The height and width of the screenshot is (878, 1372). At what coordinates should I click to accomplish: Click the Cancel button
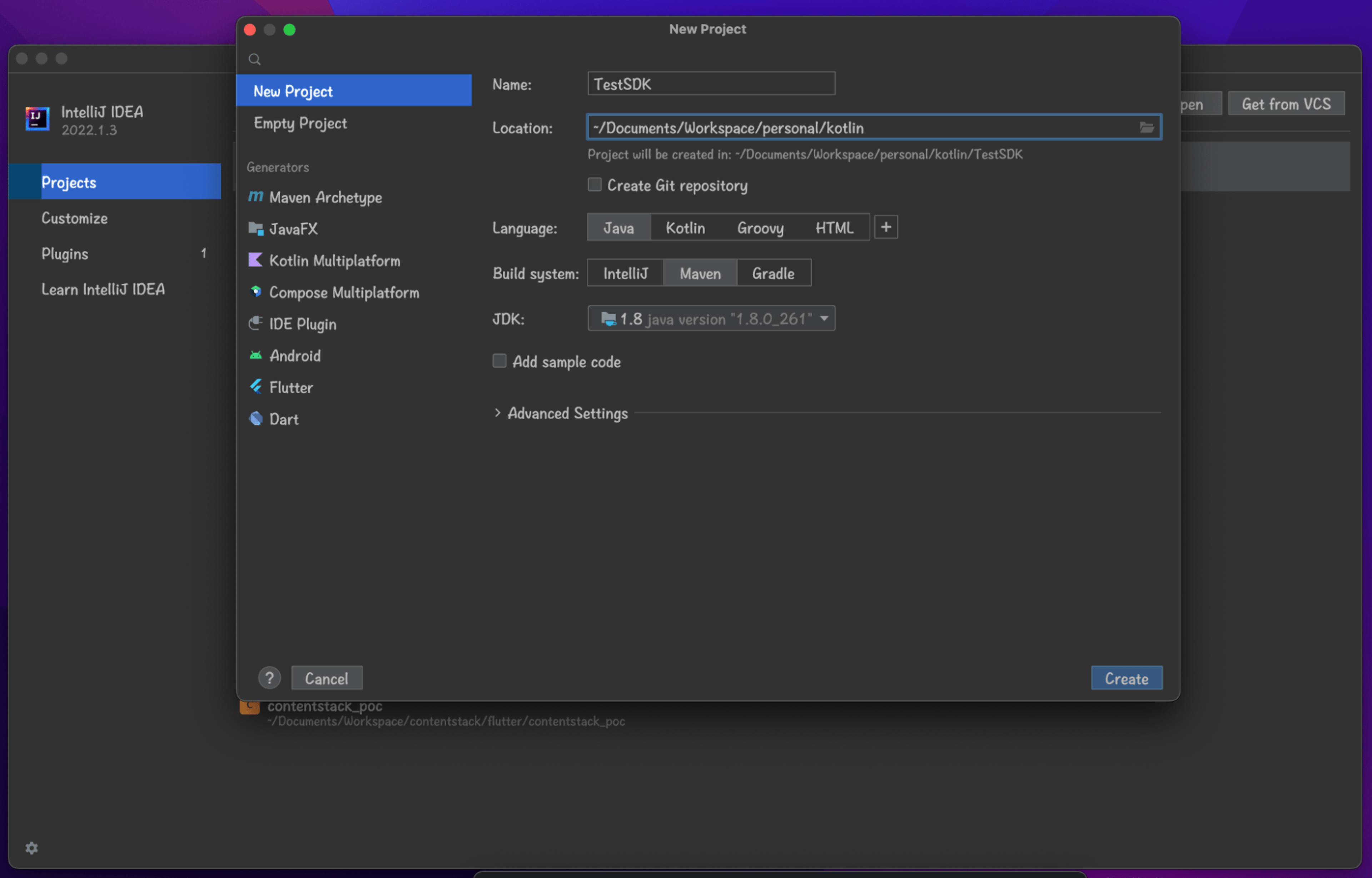point(326,678)
